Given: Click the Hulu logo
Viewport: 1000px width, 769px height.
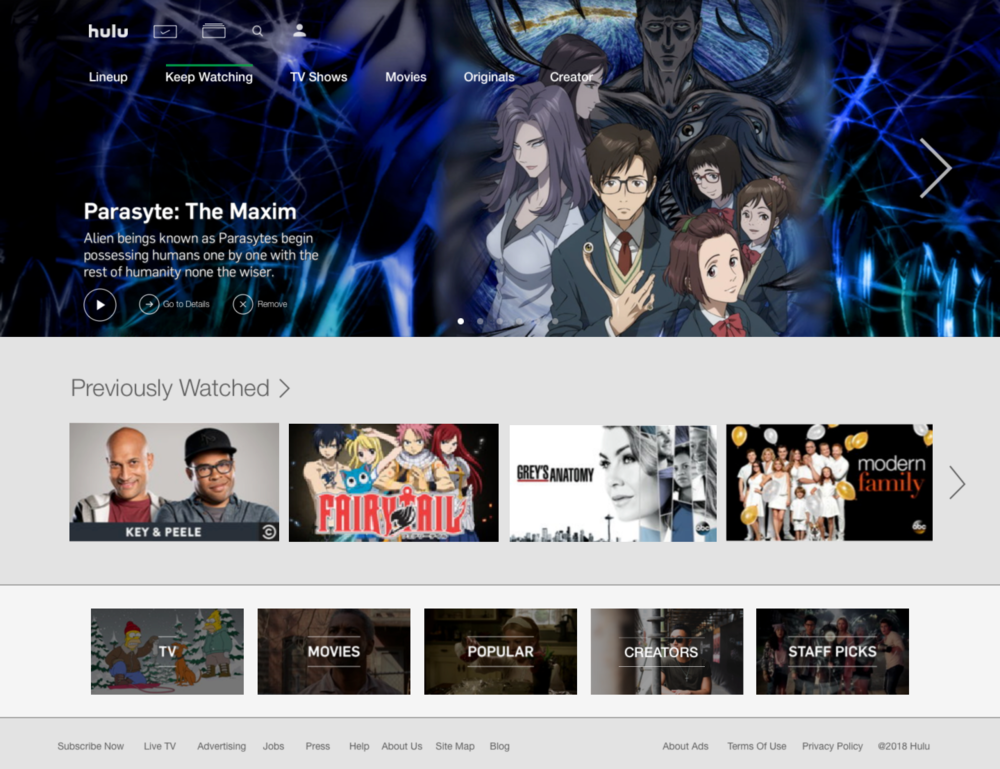Looking at the screenshot, I should [108, 31].
